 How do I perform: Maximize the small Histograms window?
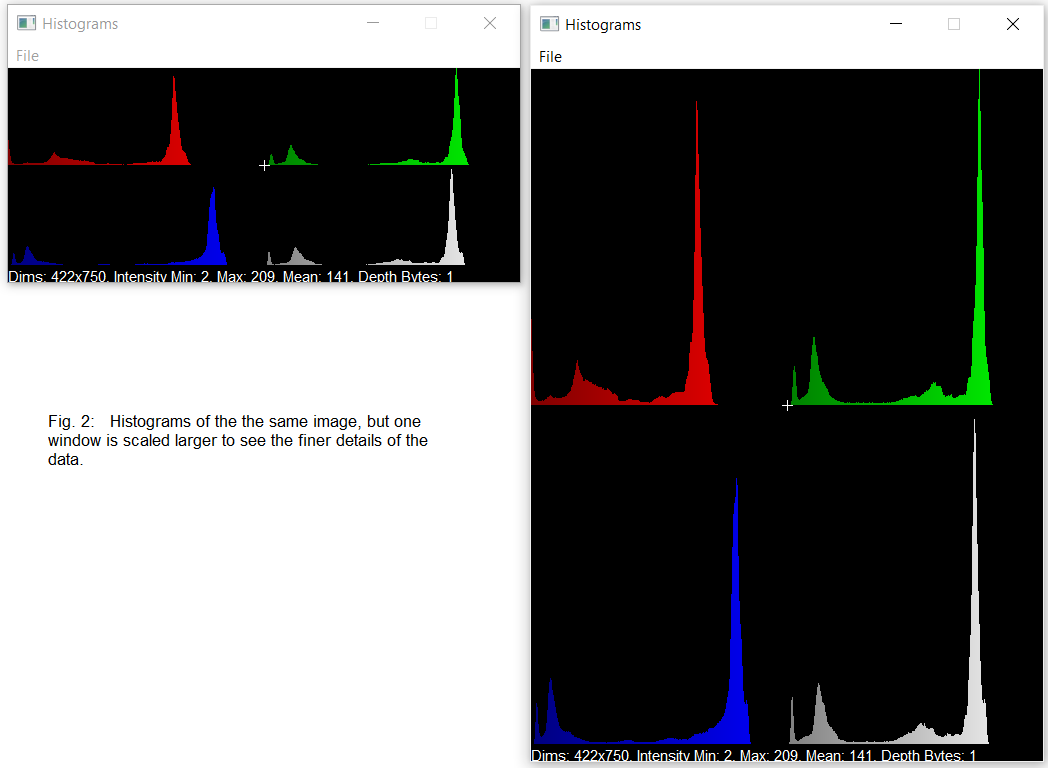pos(431,23)
